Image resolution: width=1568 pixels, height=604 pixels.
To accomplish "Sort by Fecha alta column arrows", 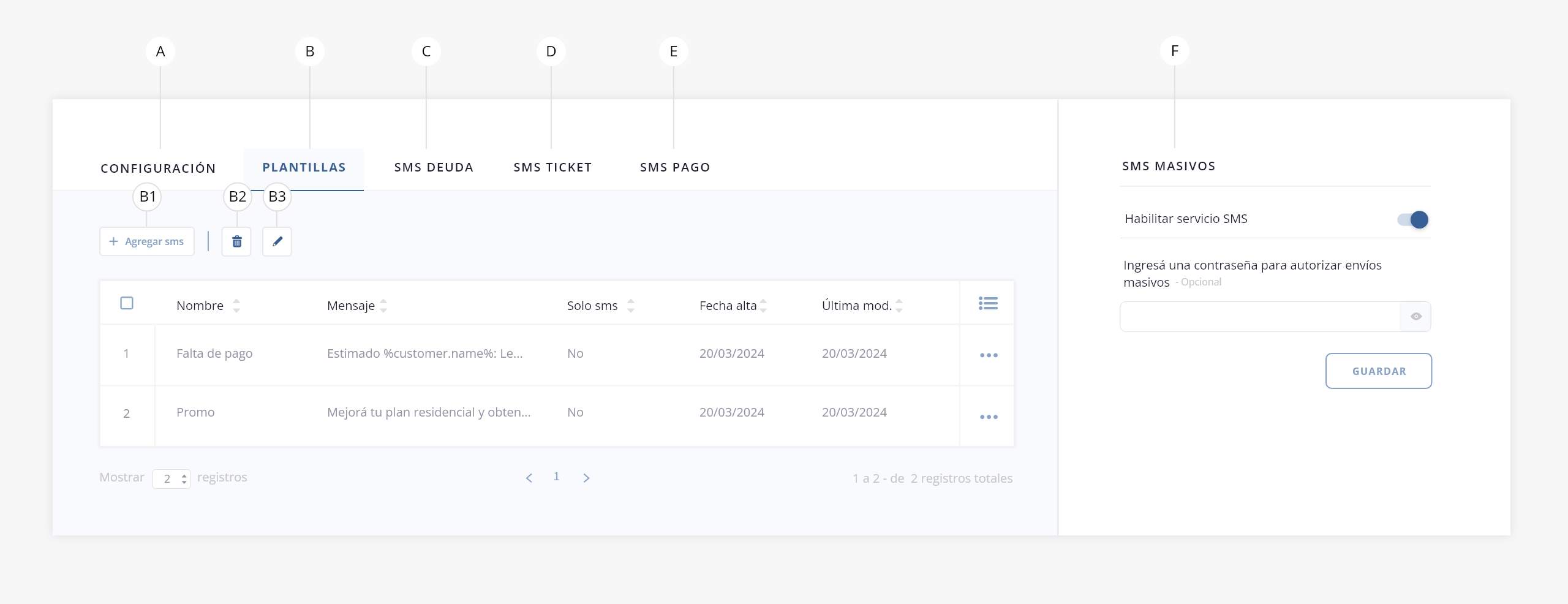I will (763, 306).
